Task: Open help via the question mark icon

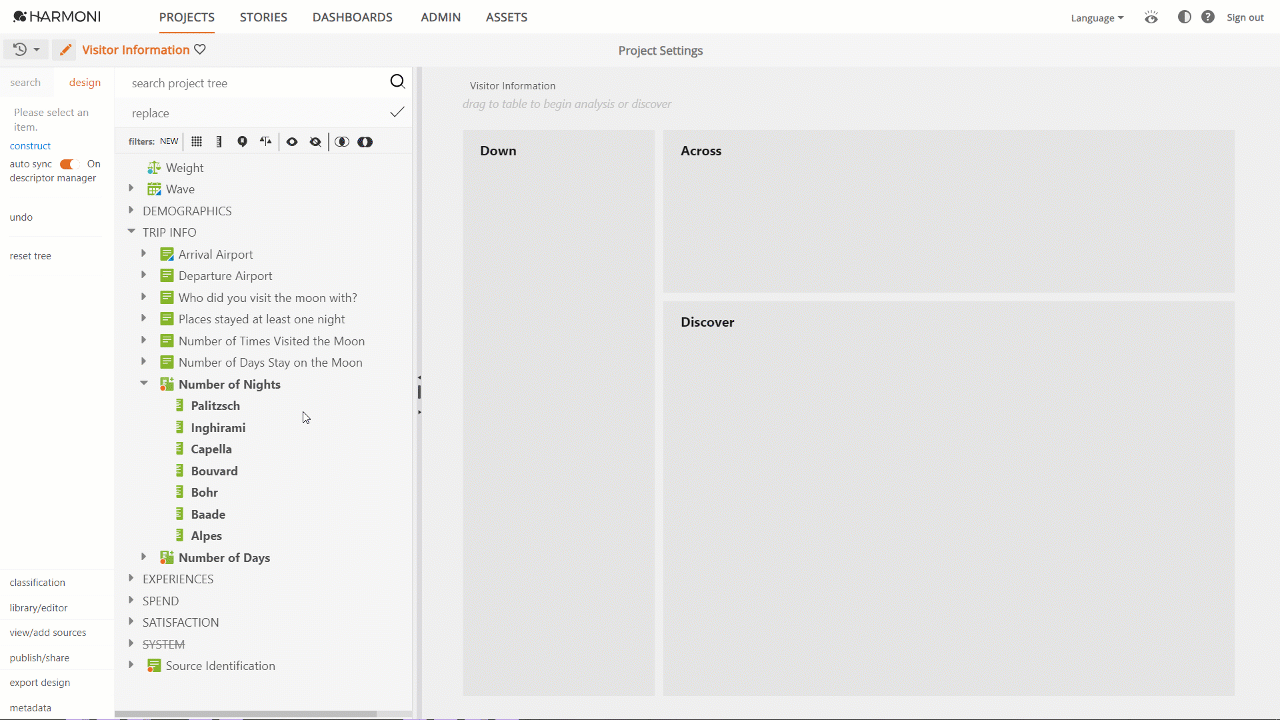Action: click(1208, 17)
